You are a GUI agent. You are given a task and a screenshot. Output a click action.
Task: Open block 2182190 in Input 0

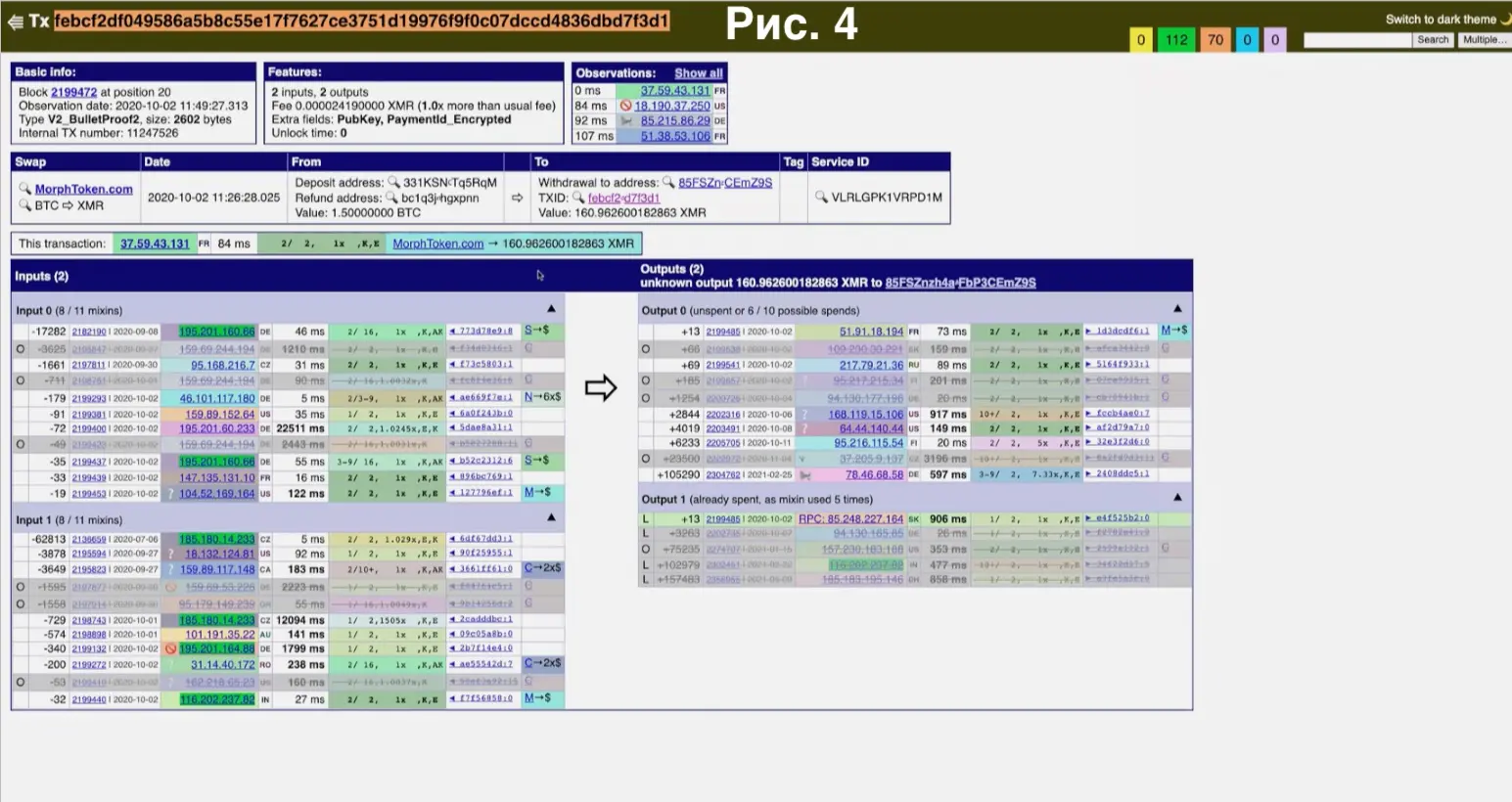[88, 332]
